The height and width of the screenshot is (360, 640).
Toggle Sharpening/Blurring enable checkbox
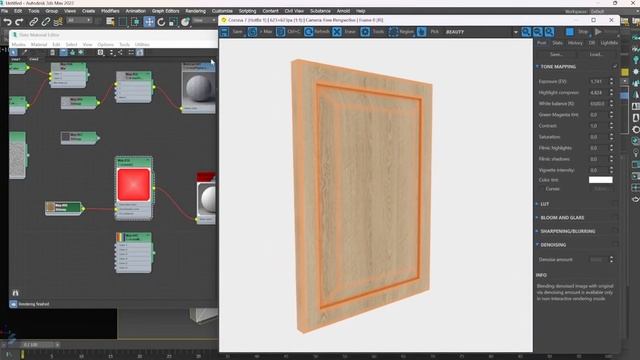(615, 231)
